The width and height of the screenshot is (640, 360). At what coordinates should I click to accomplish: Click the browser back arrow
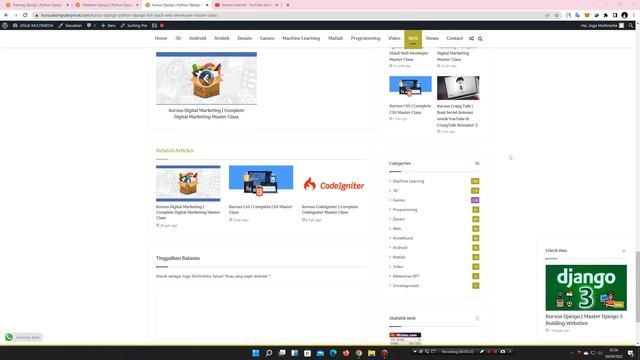6,15
